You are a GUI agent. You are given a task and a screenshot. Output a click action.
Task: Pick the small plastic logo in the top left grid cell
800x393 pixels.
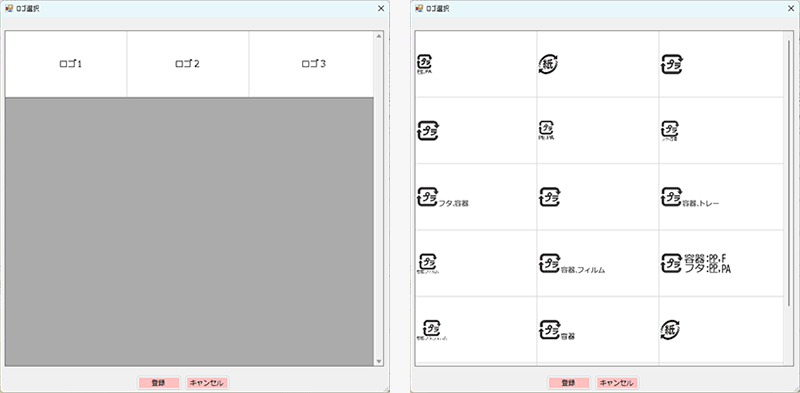[x=424, y=64]
